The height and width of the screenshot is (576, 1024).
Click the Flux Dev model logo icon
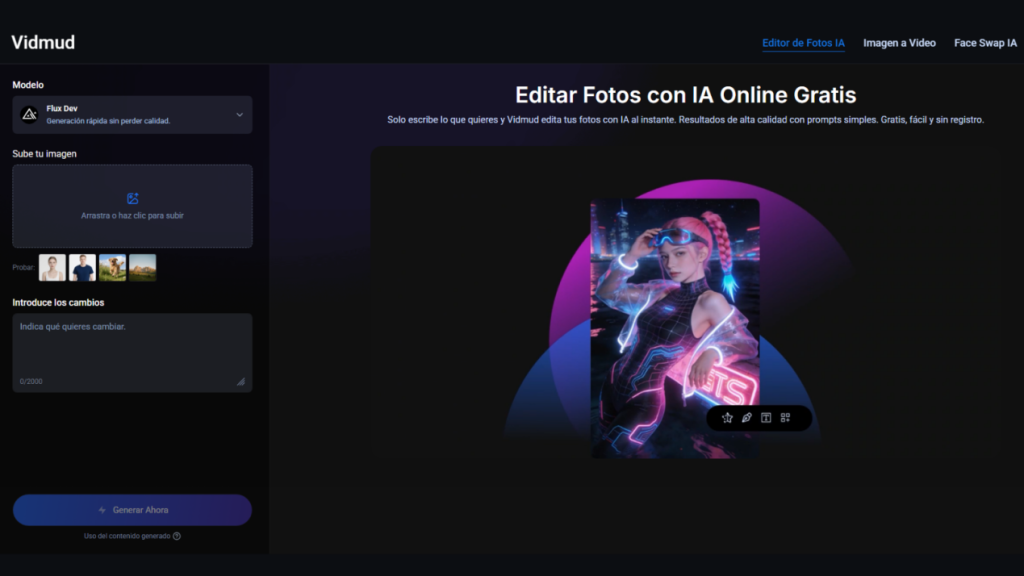[27, 113]
